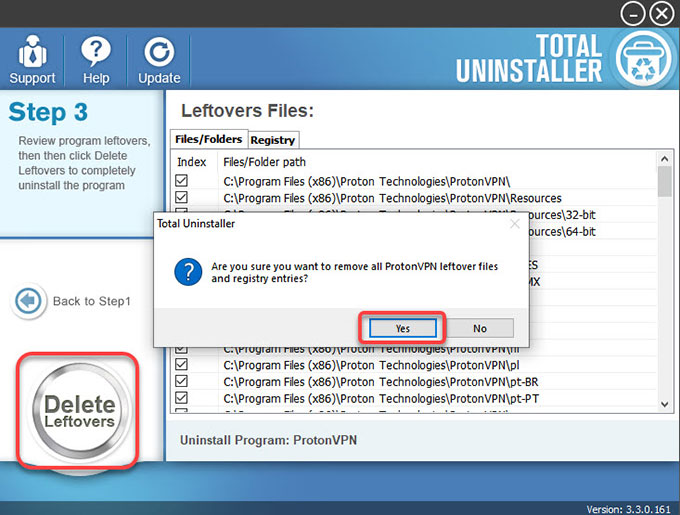
Task: Click the Leftovers Files heading
Action: coord(247,111)
